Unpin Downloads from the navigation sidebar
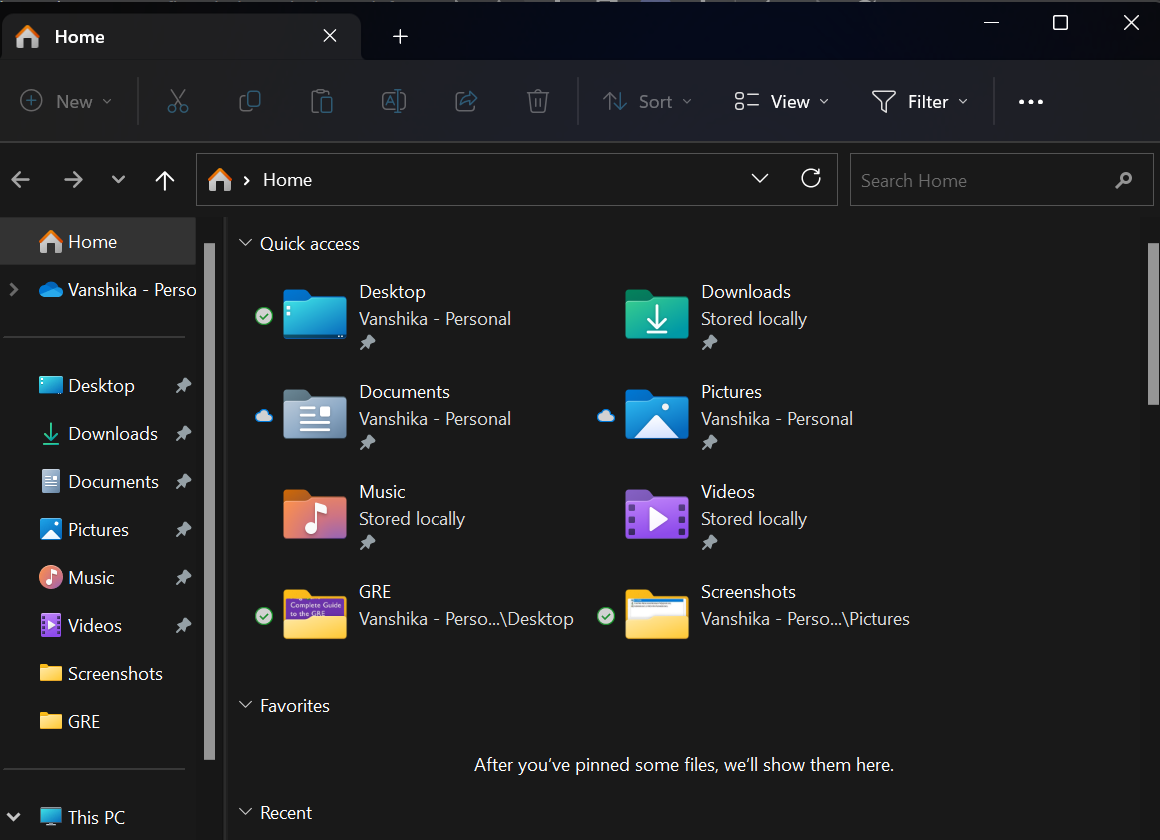Screen dimensions: 1160x840 point(183,434)
